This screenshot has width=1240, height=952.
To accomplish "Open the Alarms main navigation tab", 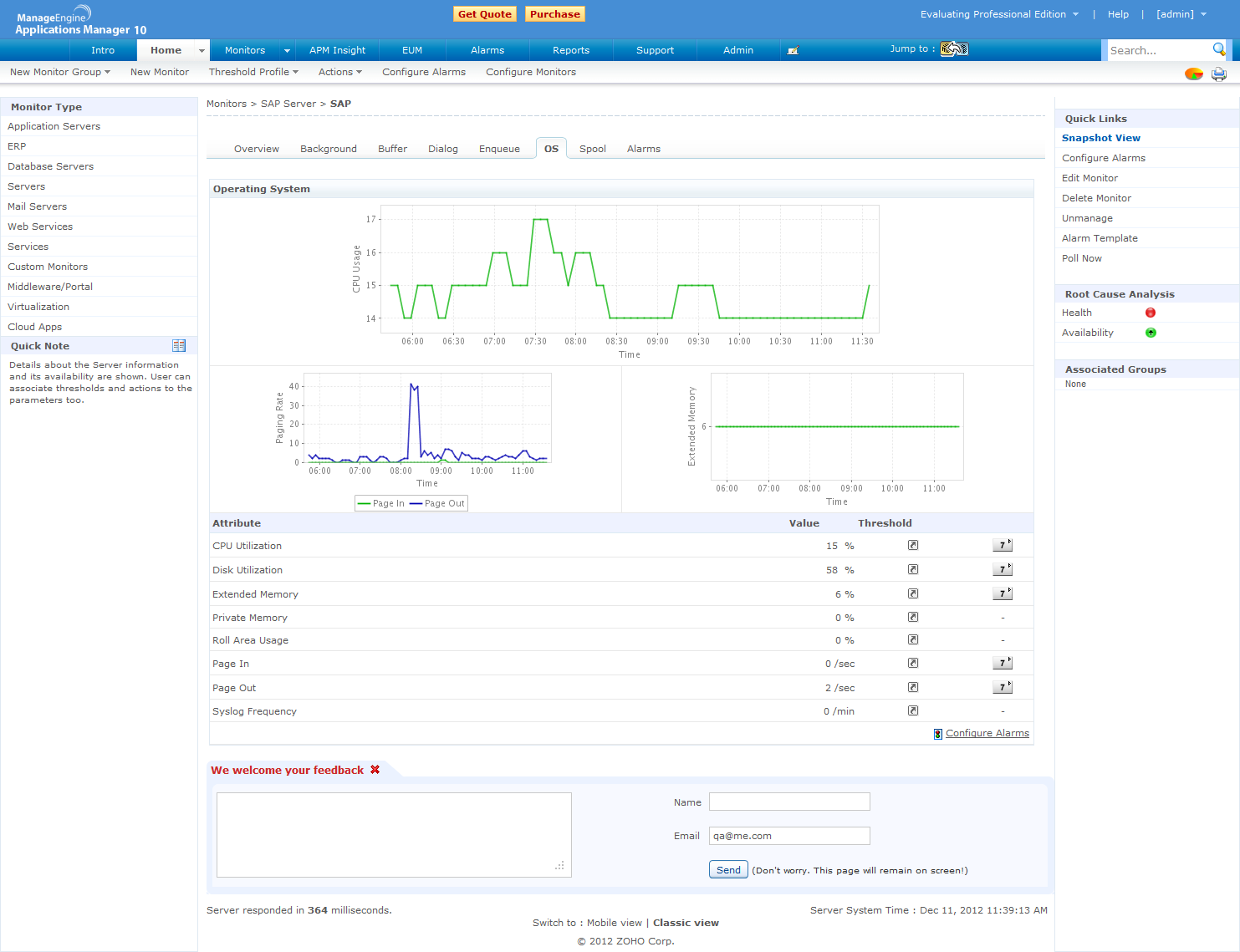I will pos(487,50).
